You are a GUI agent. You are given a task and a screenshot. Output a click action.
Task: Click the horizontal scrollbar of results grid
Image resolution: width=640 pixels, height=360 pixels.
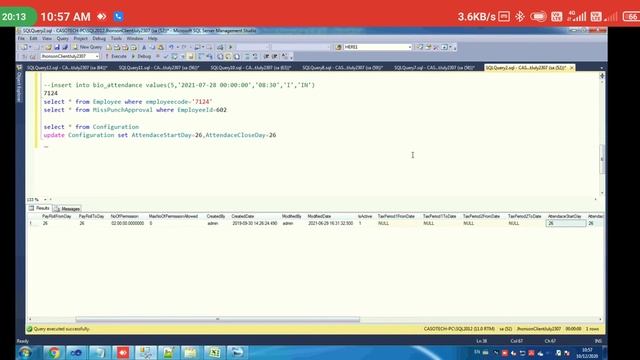218,319
